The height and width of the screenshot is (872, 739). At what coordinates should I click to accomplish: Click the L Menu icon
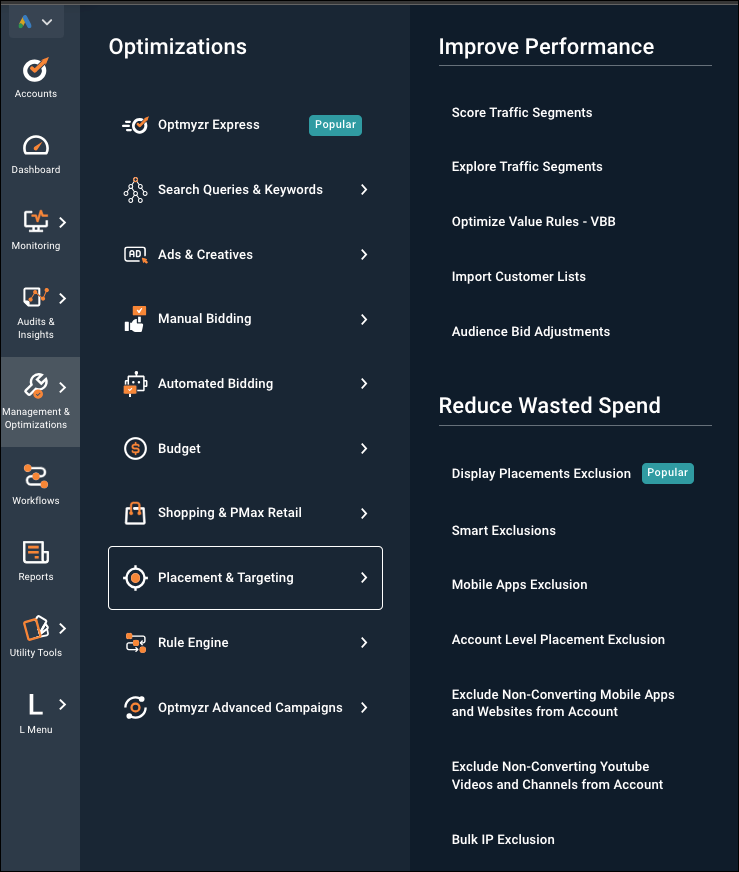pos(36,704)
